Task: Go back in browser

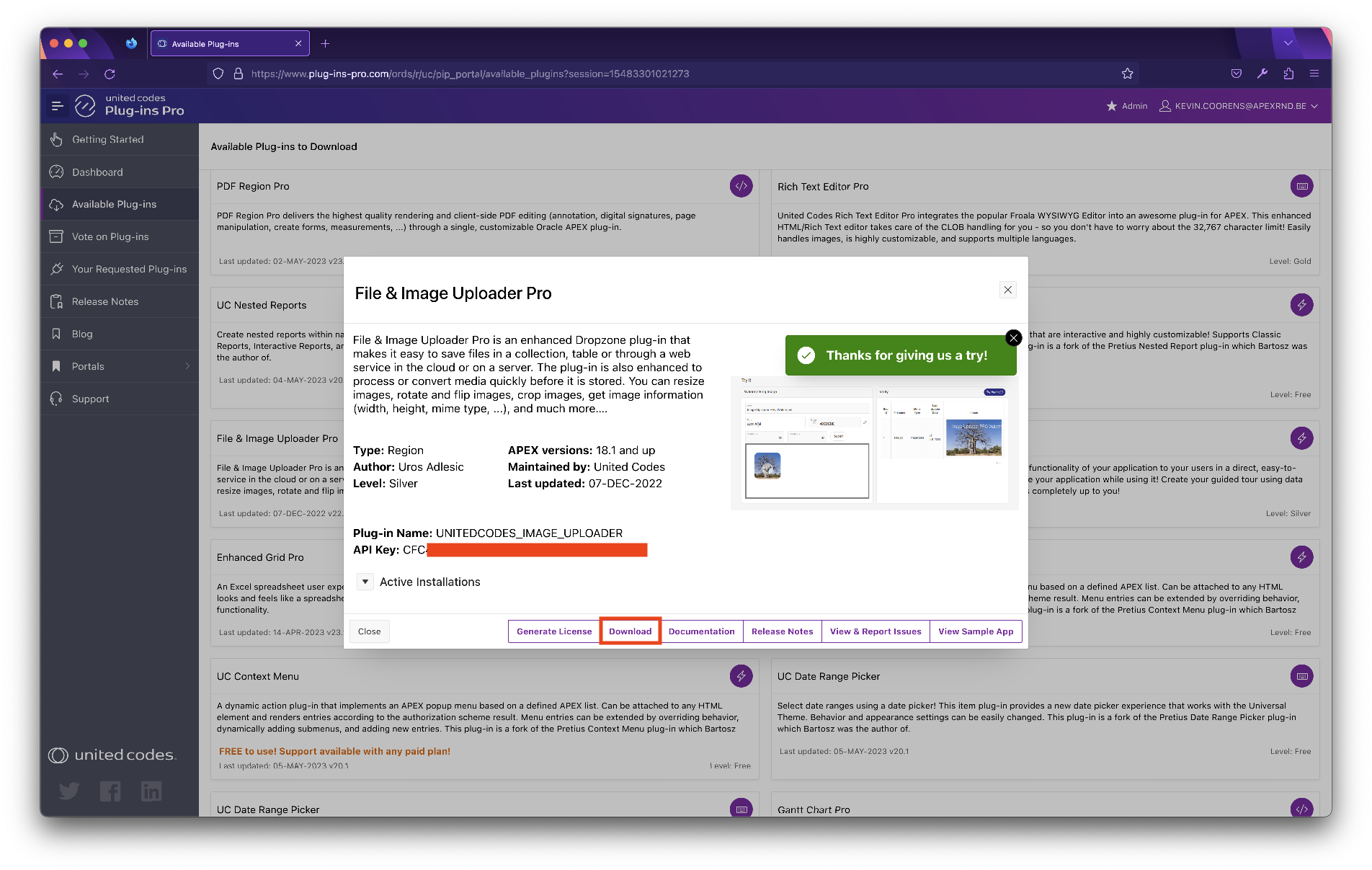Action: point(58,74)
